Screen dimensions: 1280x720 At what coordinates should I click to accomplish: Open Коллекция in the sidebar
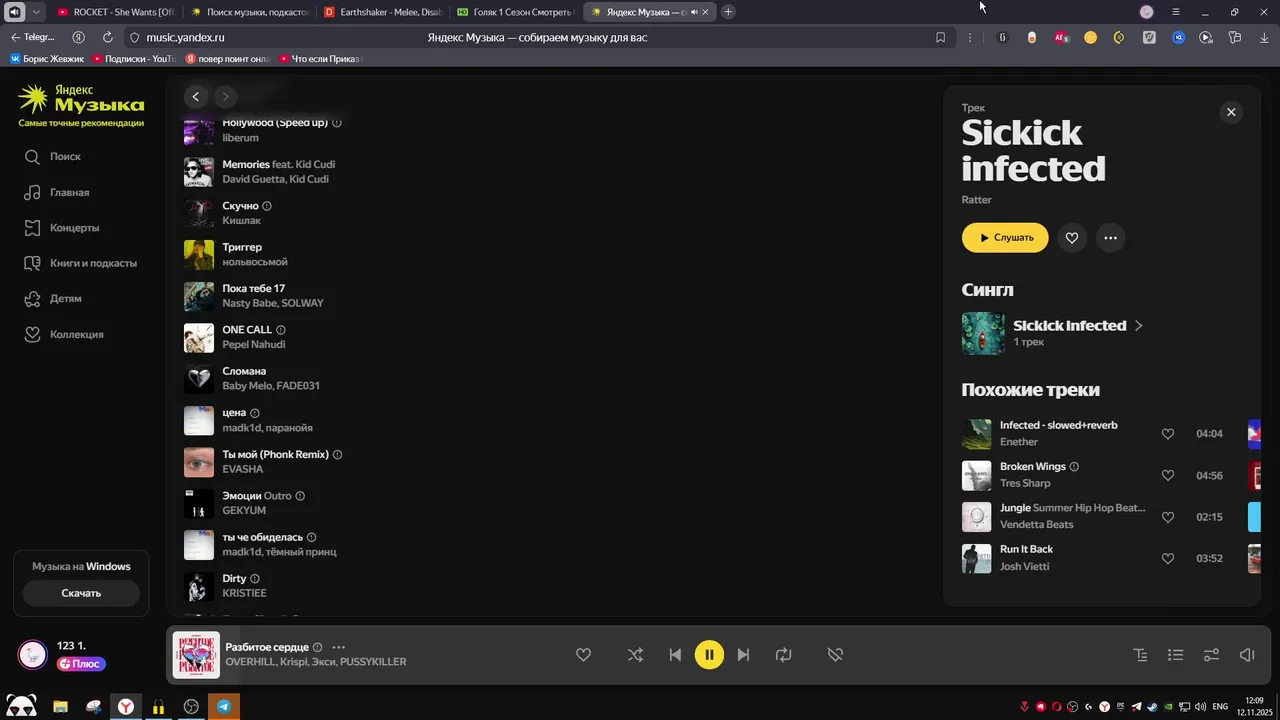coord(76,334)
